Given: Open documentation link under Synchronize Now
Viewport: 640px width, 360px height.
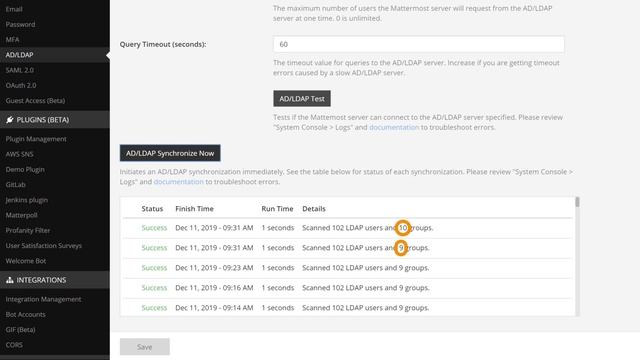Looking at the screenshot, I should tap(178, 182).
